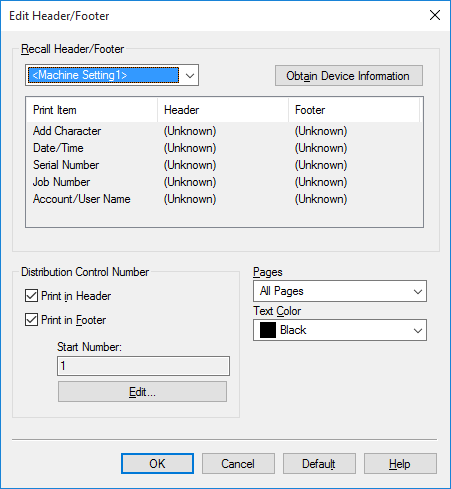Restore settings with Default button
This screenshot has height=489, width=451.
319,463
